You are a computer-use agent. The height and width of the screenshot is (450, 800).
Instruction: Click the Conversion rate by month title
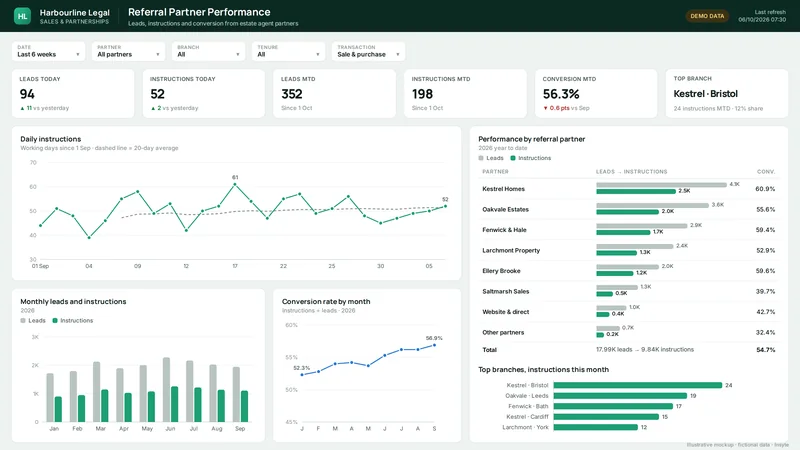pyautogui.click(x=326, y=302)
